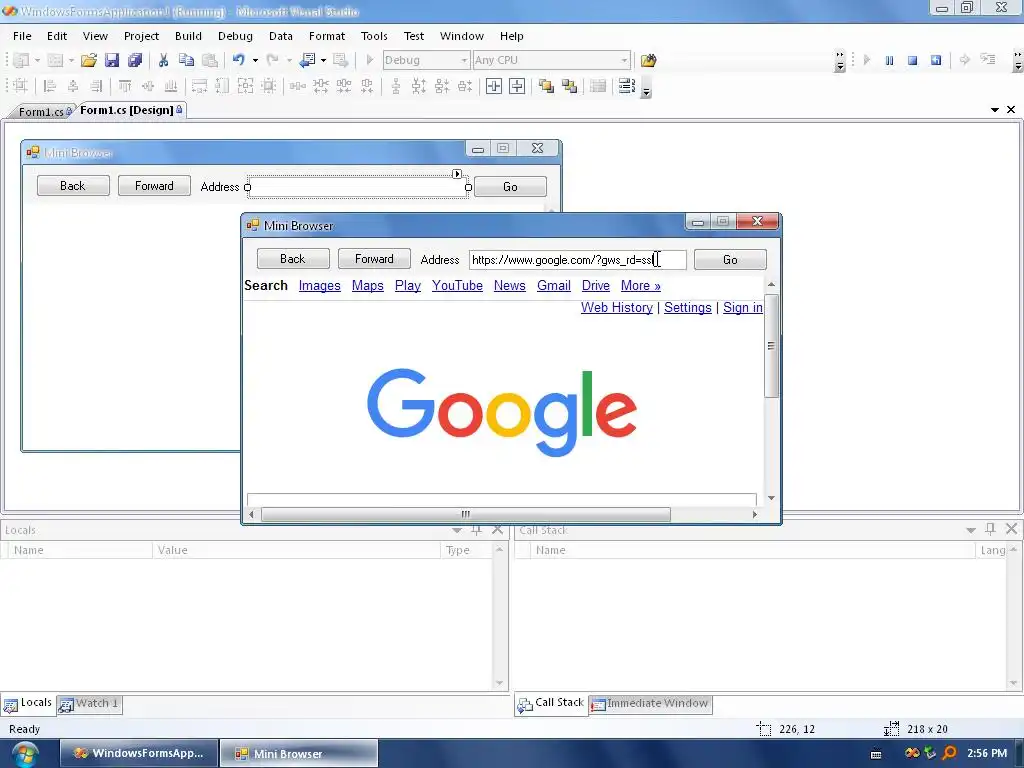Open the Debug configuration dropdown
This screenshot has width=1024, height=768.
(x=464, y=60)
